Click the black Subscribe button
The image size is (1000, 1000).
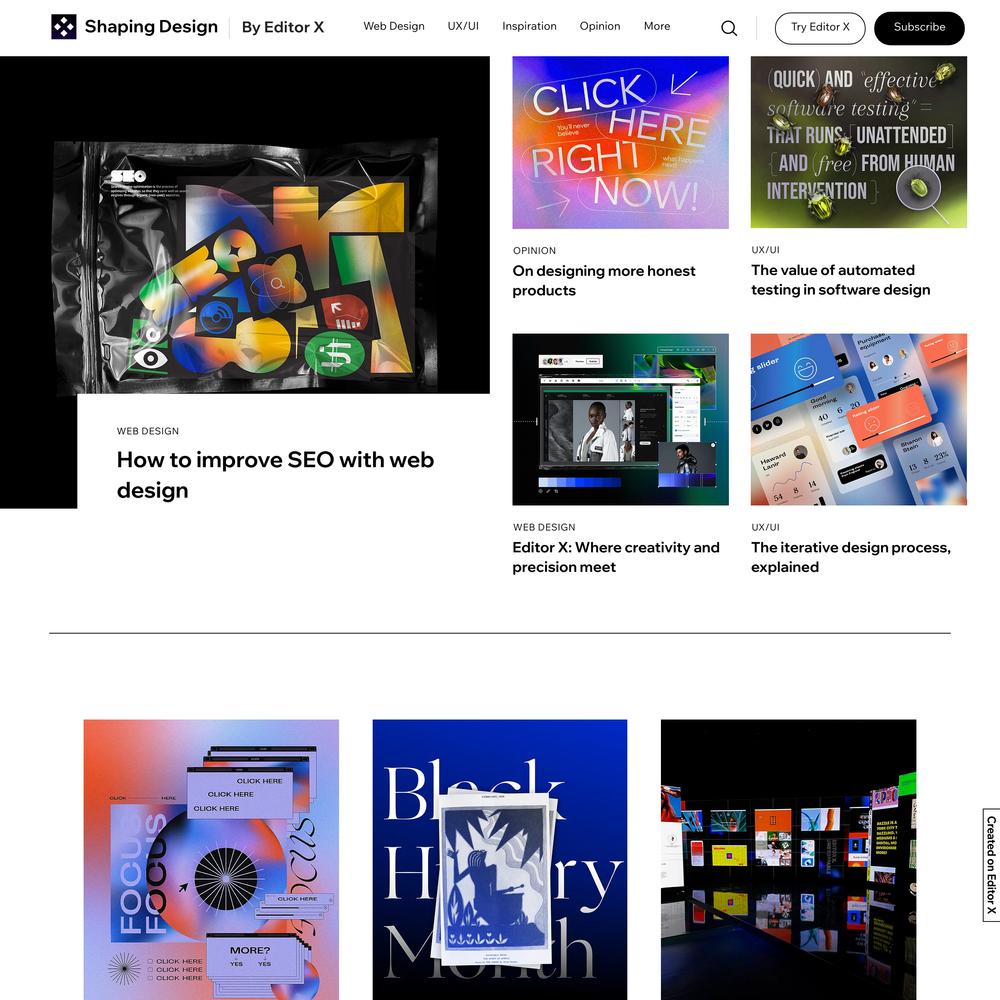coord(919,28)
